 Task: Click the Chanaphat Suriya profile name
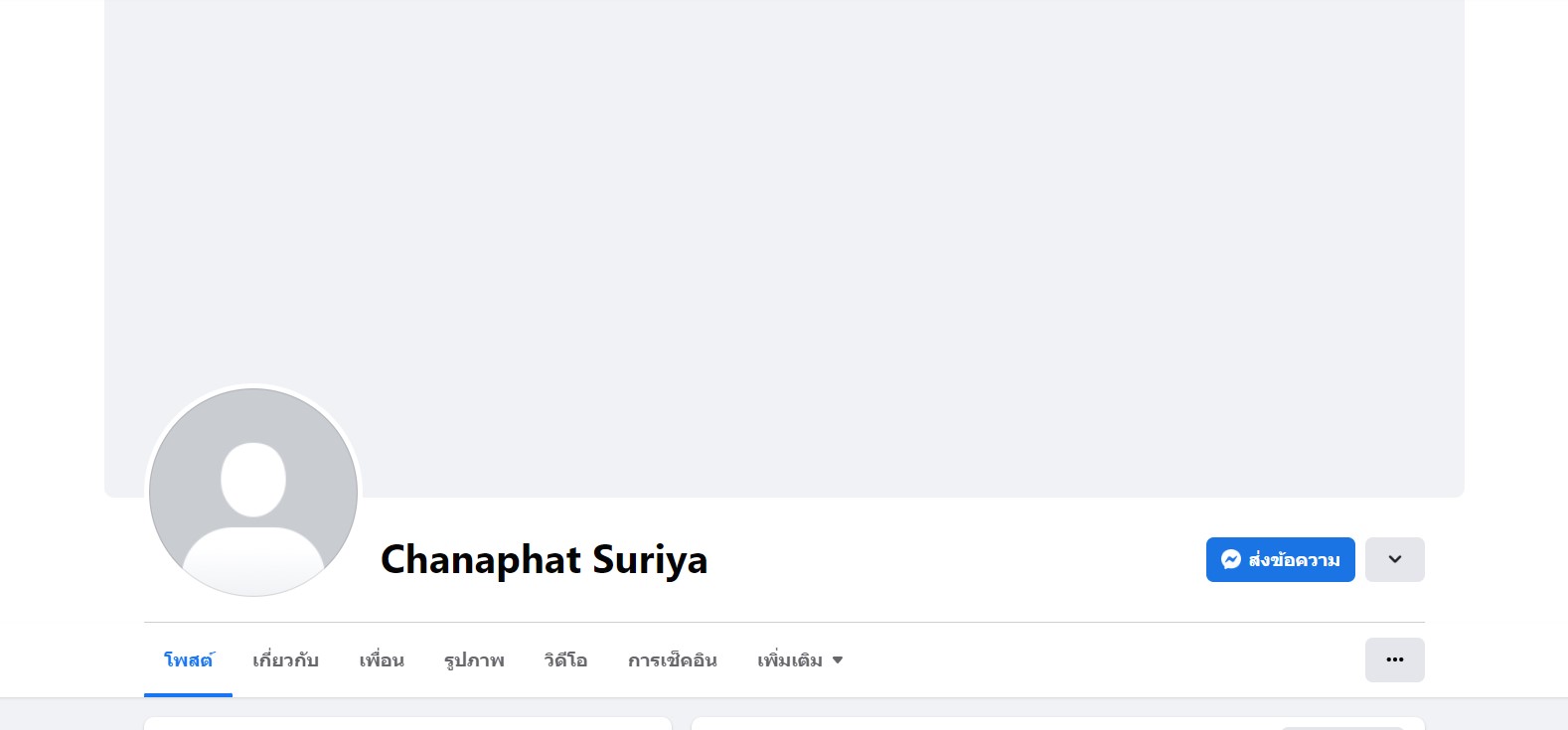coord(544,559)
